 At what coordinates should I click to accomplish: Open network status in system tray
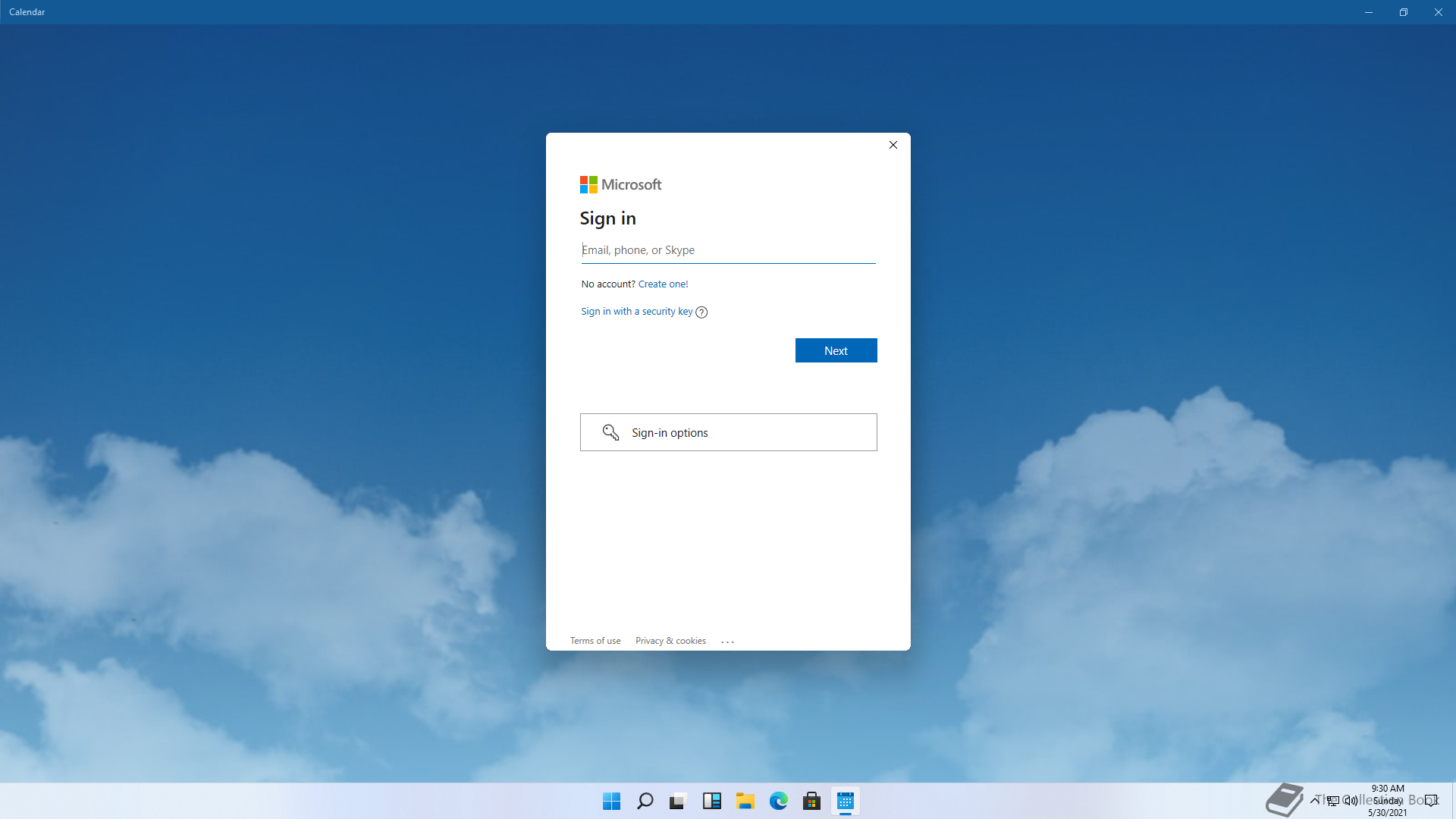point(1332,800)
